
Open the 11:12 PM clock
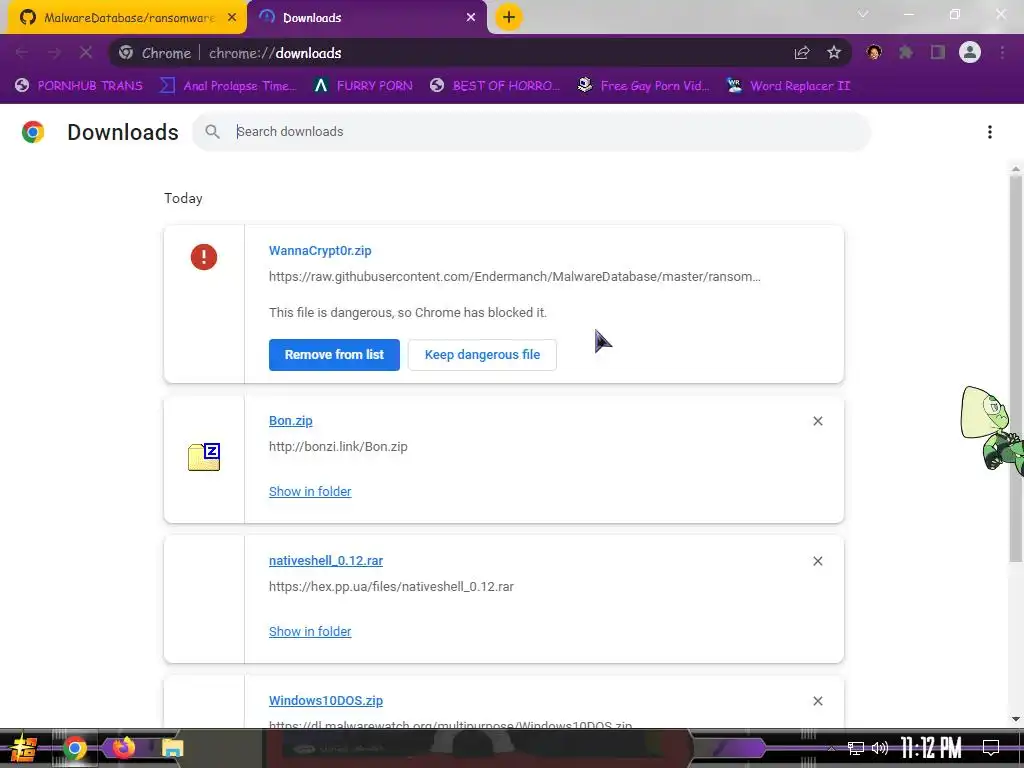click(x=931, y=748)
